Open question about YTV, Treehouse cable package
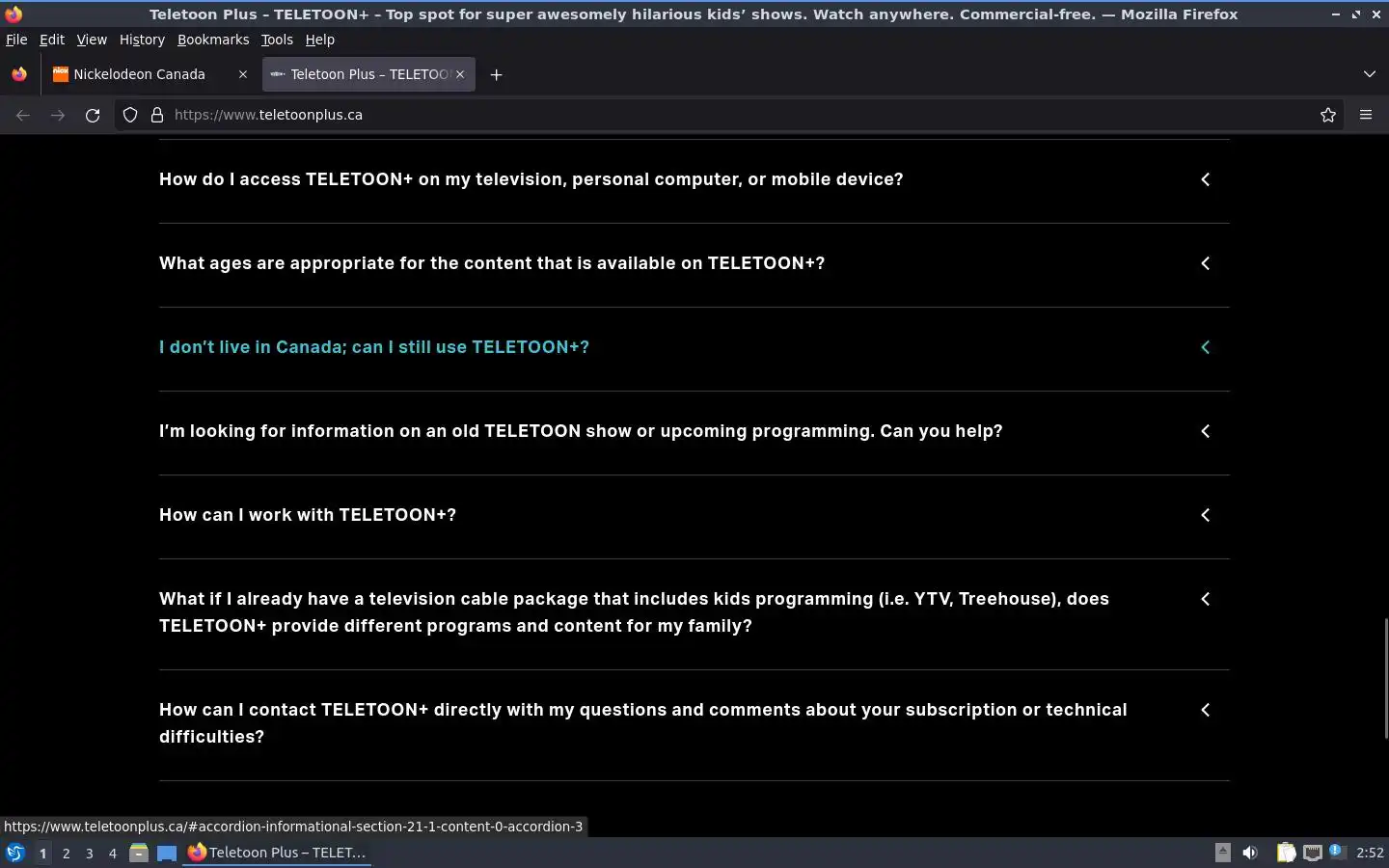The image size is (1389, 868). coord(634,612)
